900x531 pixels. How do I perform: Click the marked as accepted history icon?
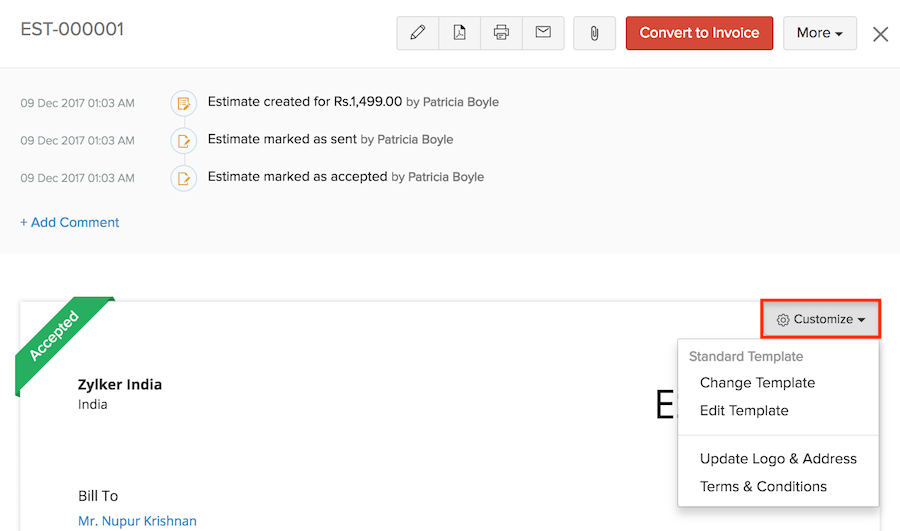point(183,178)
